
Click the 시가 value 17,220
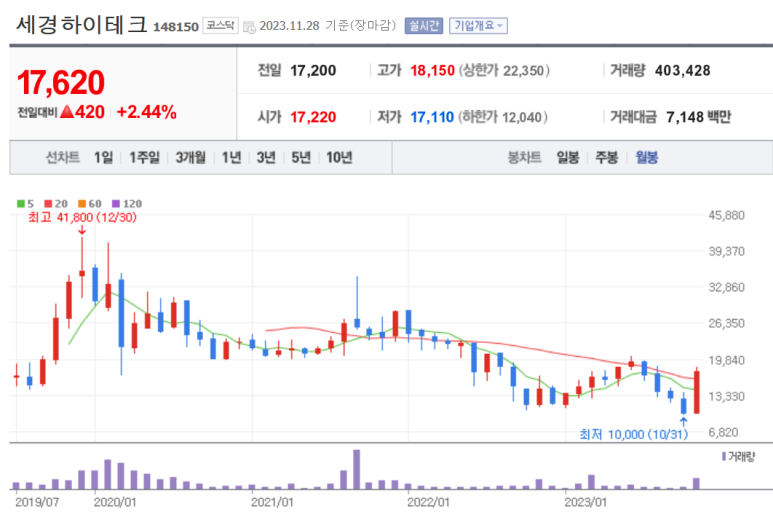coord(313,117)
